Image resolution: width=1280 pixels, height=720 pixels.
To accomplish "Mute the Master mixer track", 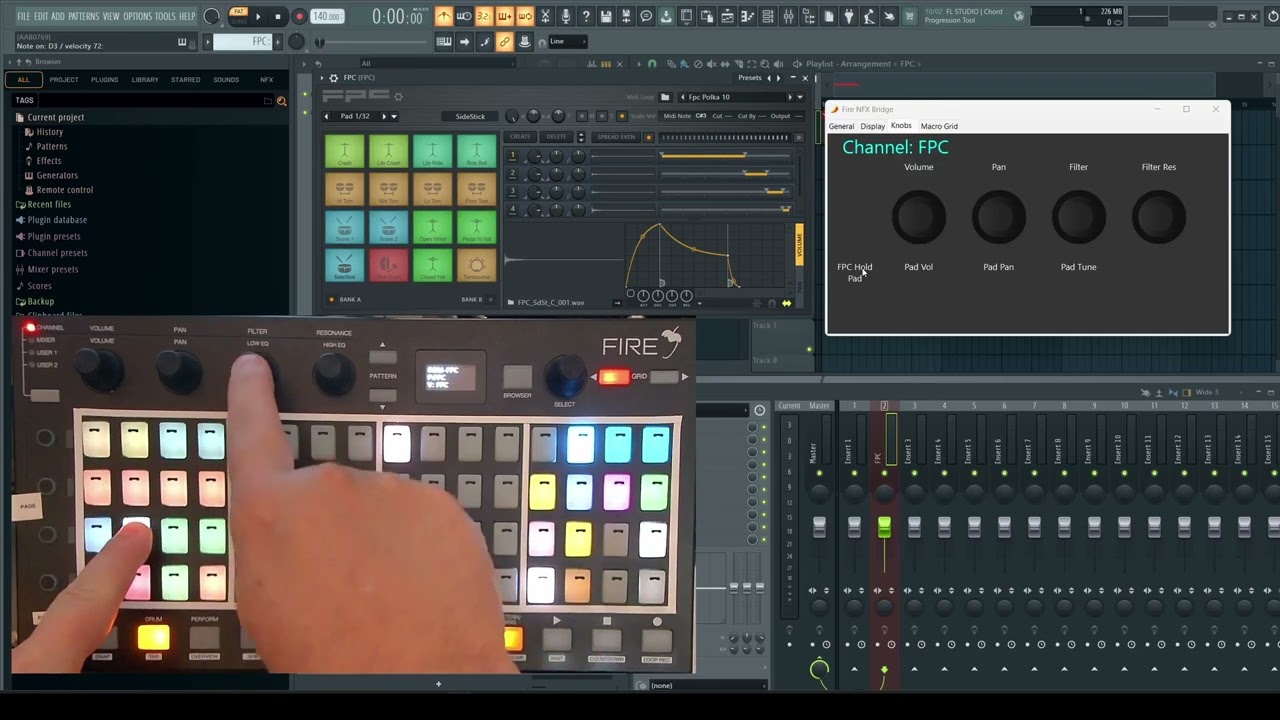I will (x=819, y=473).
